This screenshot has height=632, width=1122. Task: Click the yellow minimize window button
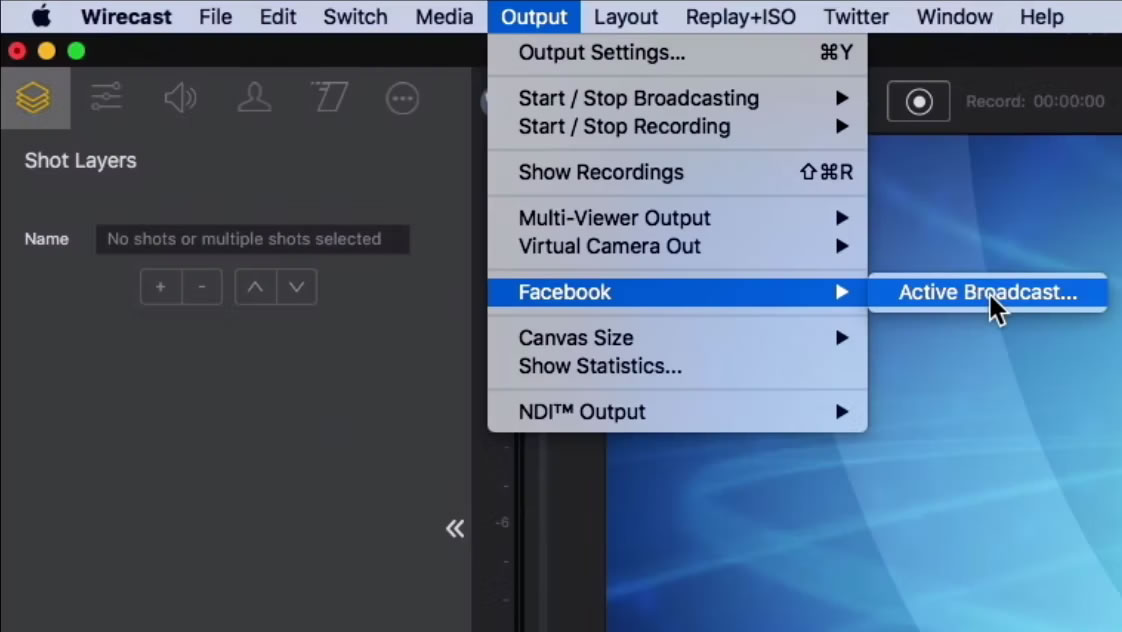coord(47,52)
